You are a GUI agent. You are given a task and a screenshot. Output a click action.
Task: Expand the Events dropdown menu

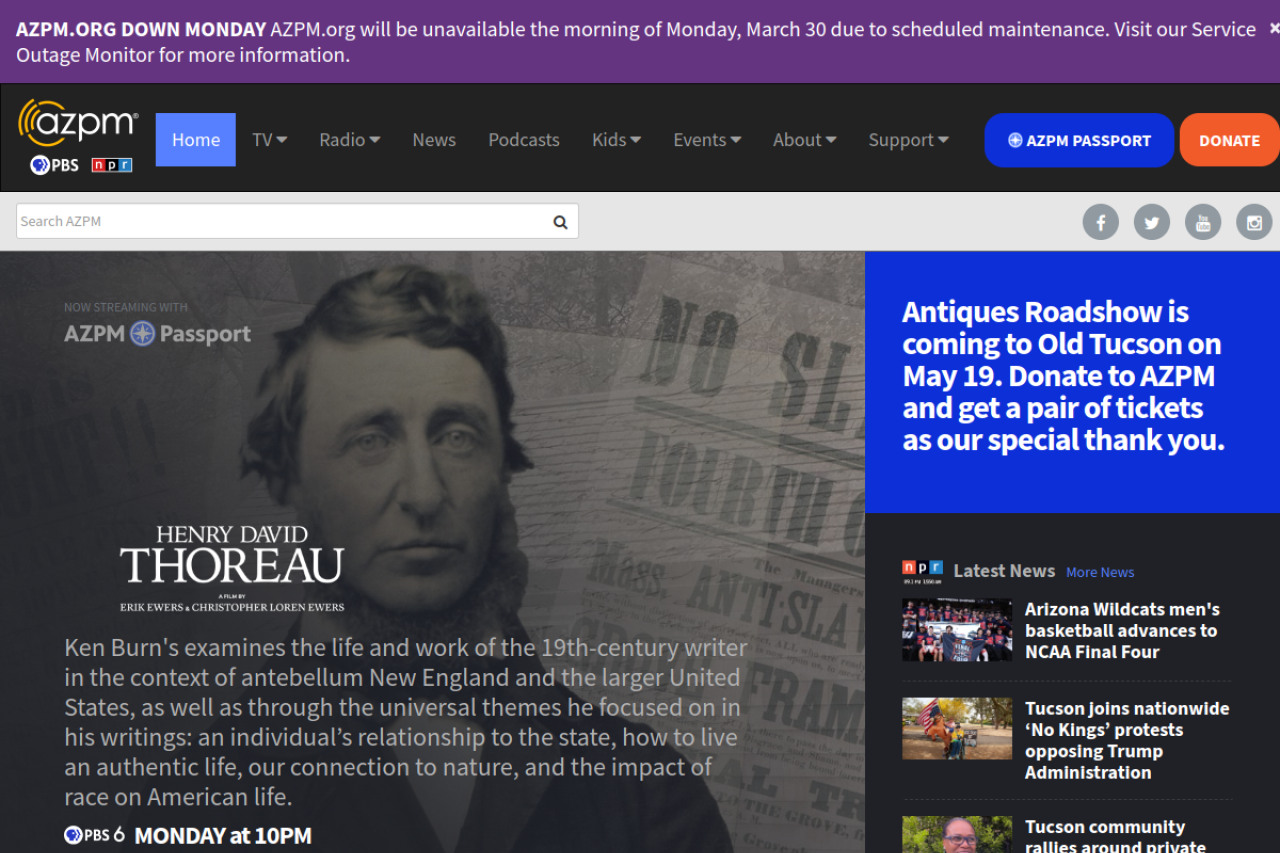tap(706, 140)
